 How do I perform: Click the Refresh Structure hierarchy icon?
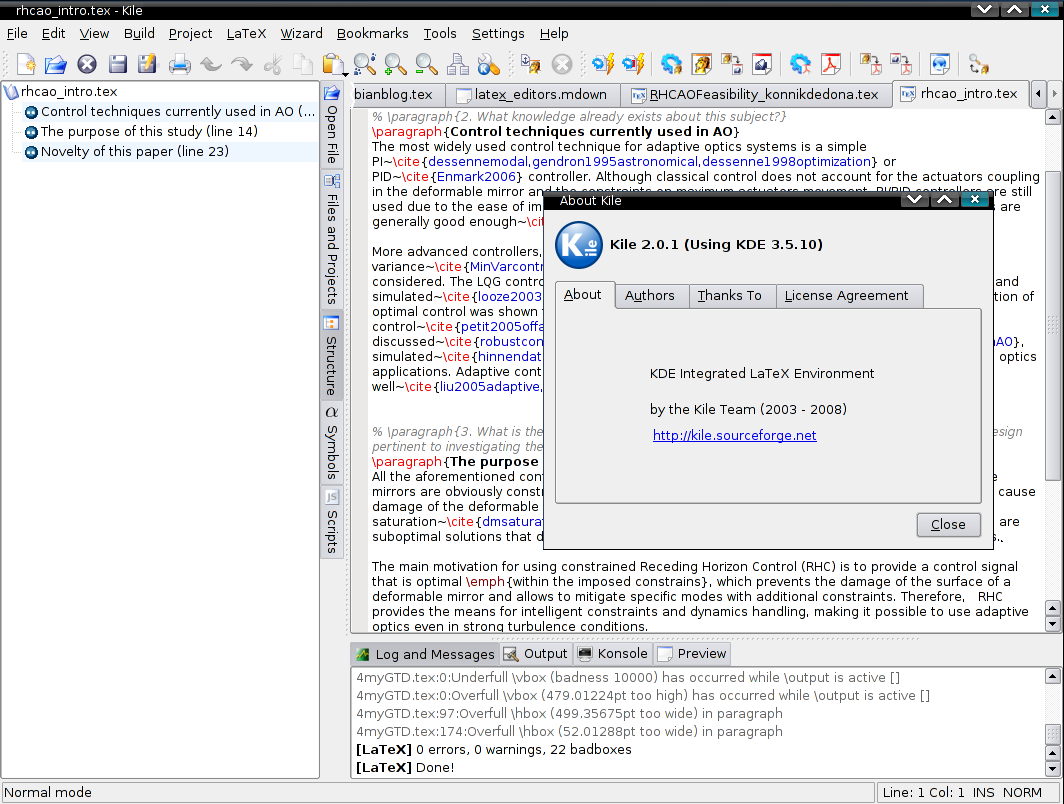pyautogui.click(x=457, y=64)
